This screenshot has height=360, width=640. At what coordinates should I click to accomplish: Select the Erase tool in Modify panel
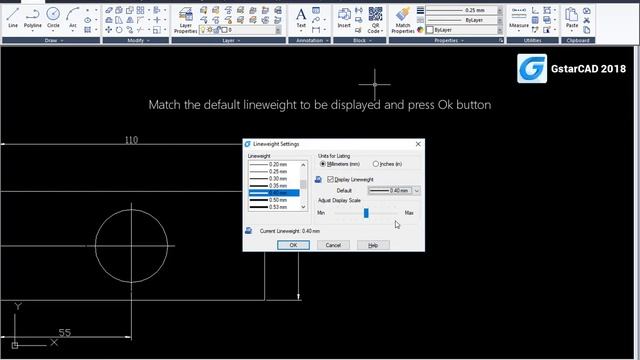coord(109,10)
